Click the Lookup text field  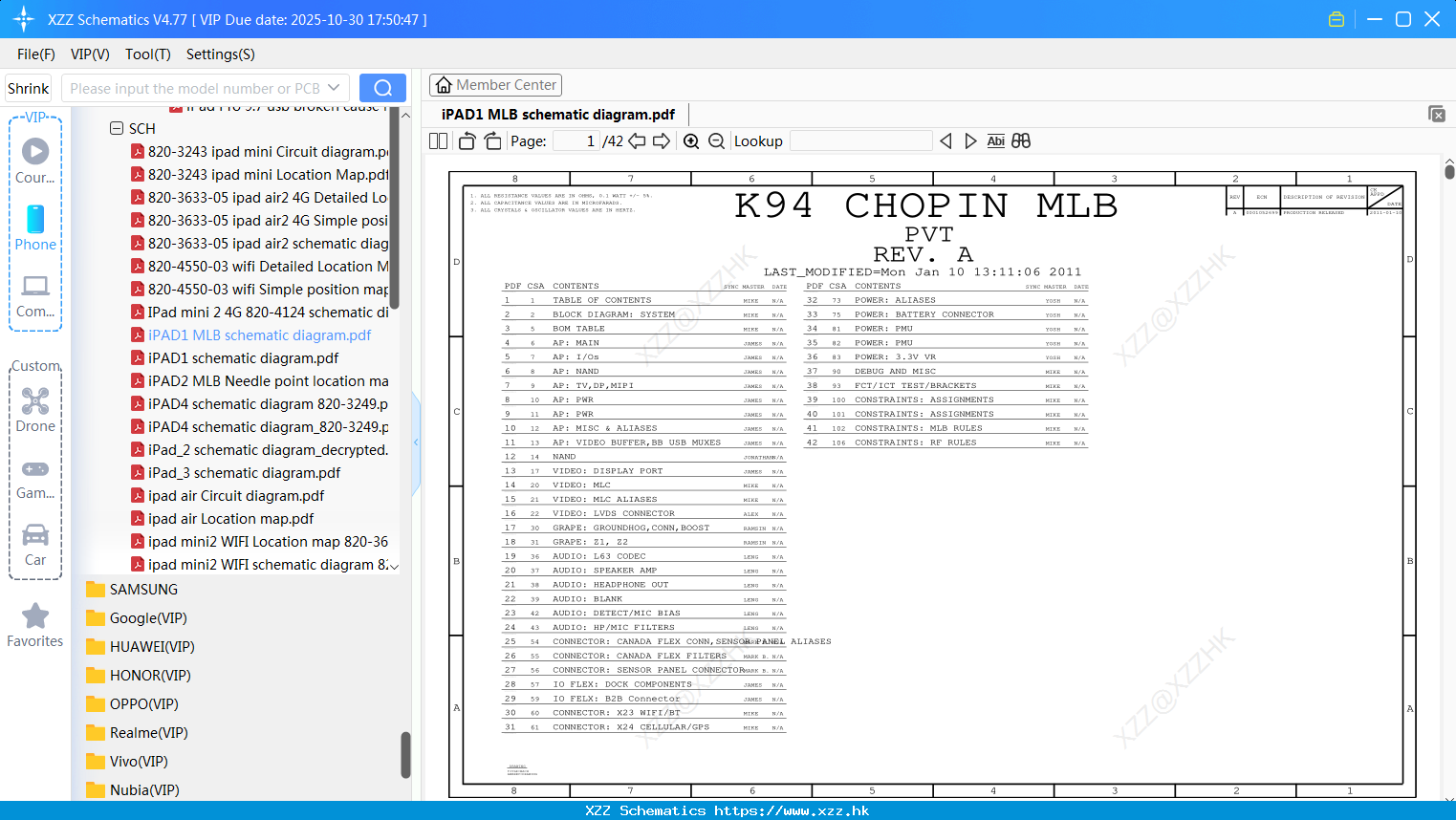[x=861, y=141]
